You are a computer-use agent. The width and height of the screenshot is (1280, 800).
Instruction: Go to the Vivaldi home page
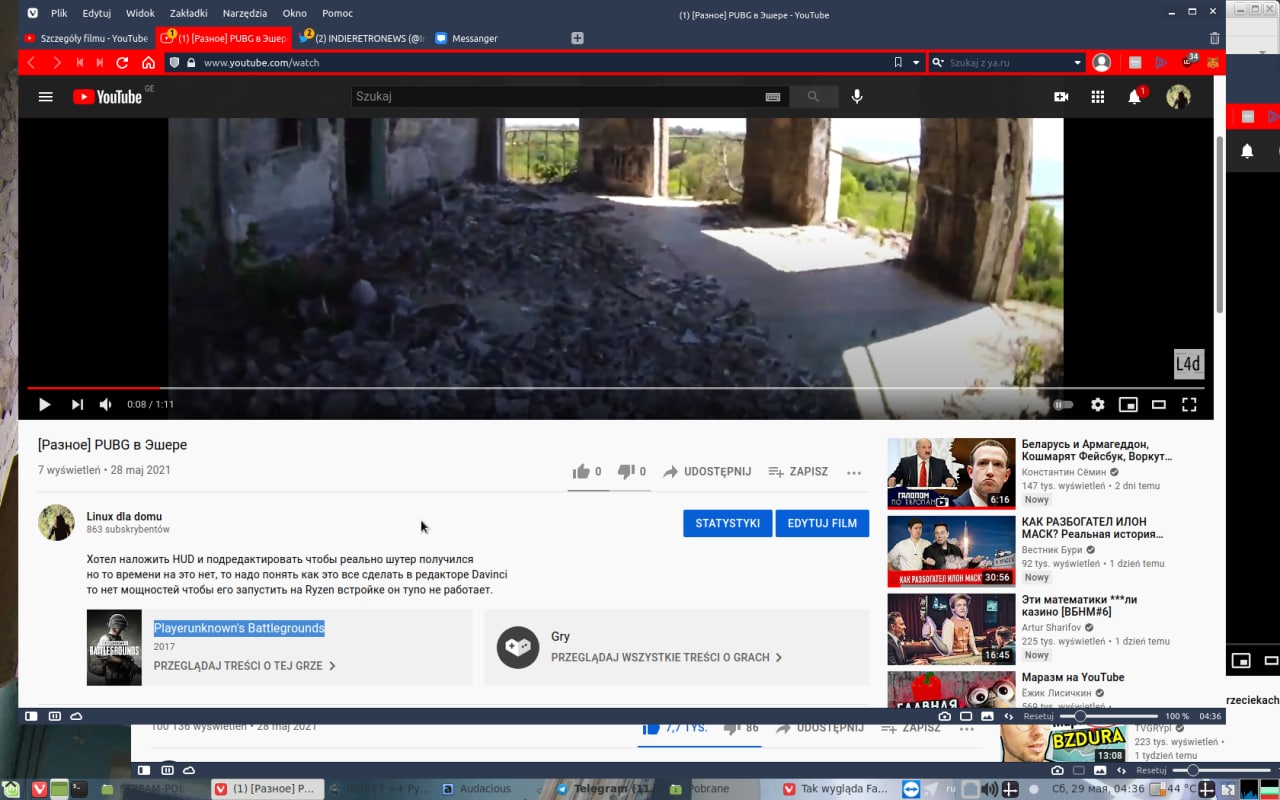(149, 62)
